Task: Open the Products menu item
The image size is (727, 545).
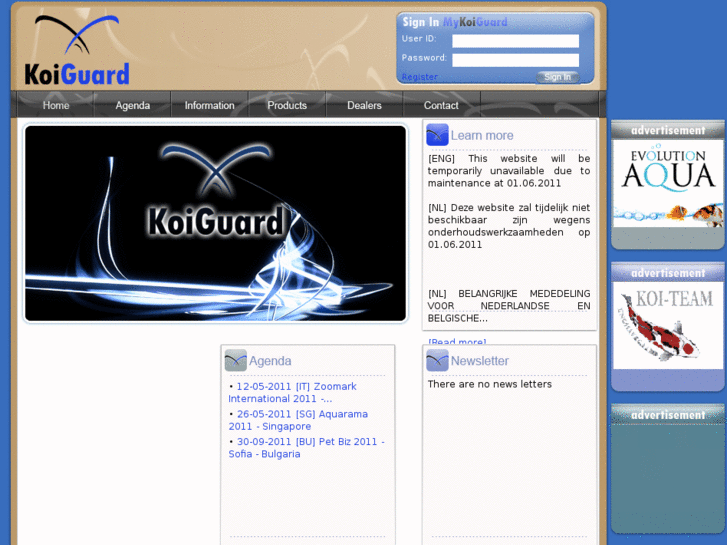Action: [x=287, y=105]
